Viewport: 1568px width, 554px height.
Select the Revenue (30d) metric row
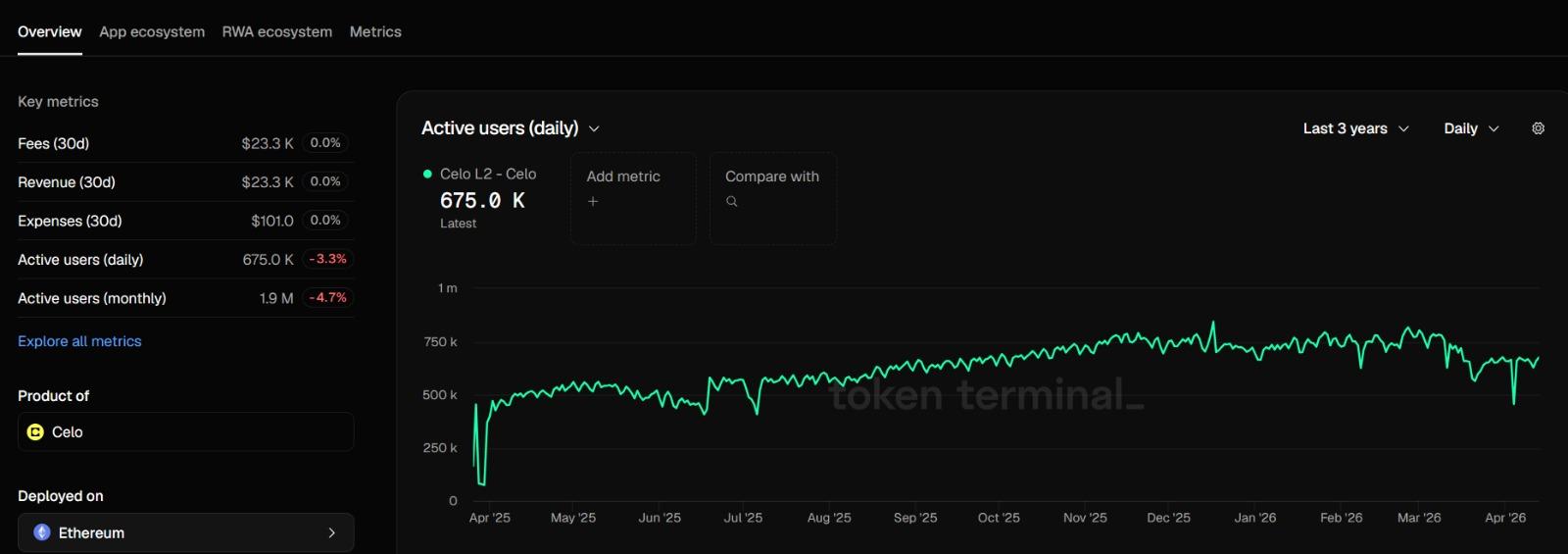(184, 182)
